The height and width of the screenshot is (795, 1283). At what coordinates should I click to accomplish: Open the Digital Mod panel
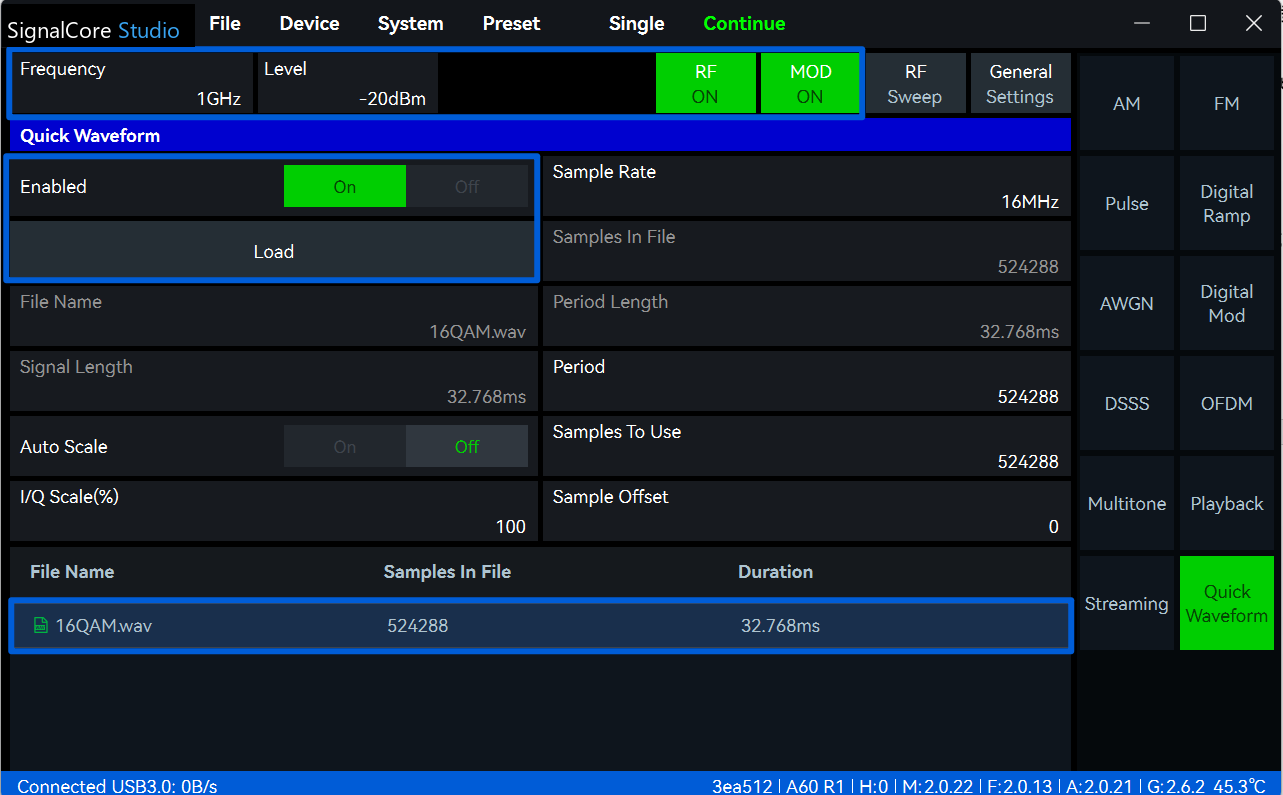coord(1226,303)
